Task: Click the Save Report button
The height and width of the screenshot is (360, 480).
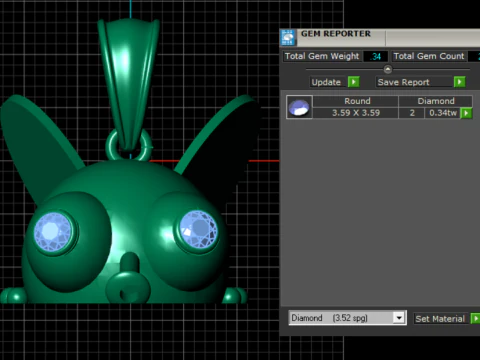Action: point(414,82)
